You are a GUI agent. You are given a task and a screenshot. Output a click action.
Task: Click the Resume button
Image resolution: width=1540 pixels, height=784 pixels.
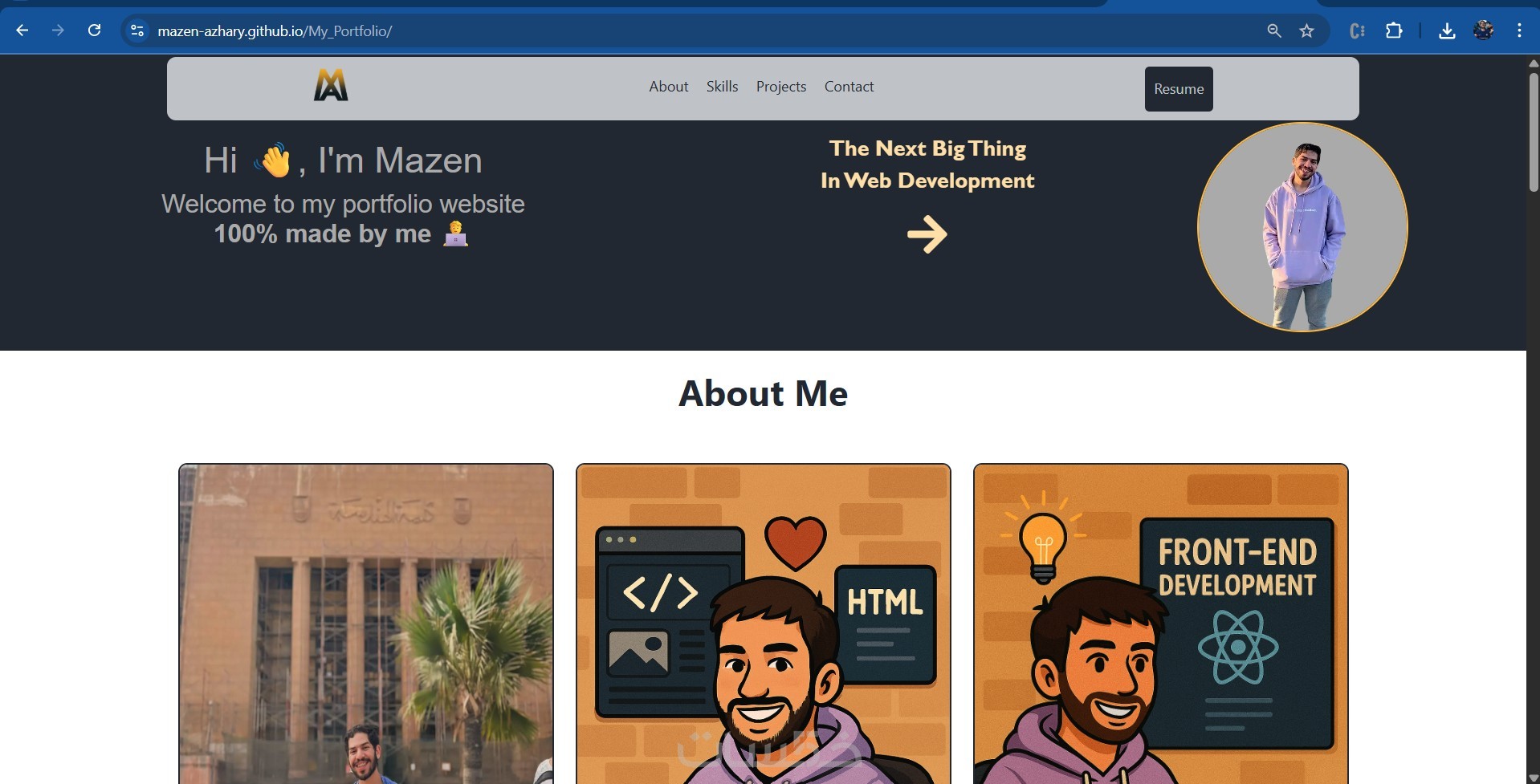(x=1179, y=89)
